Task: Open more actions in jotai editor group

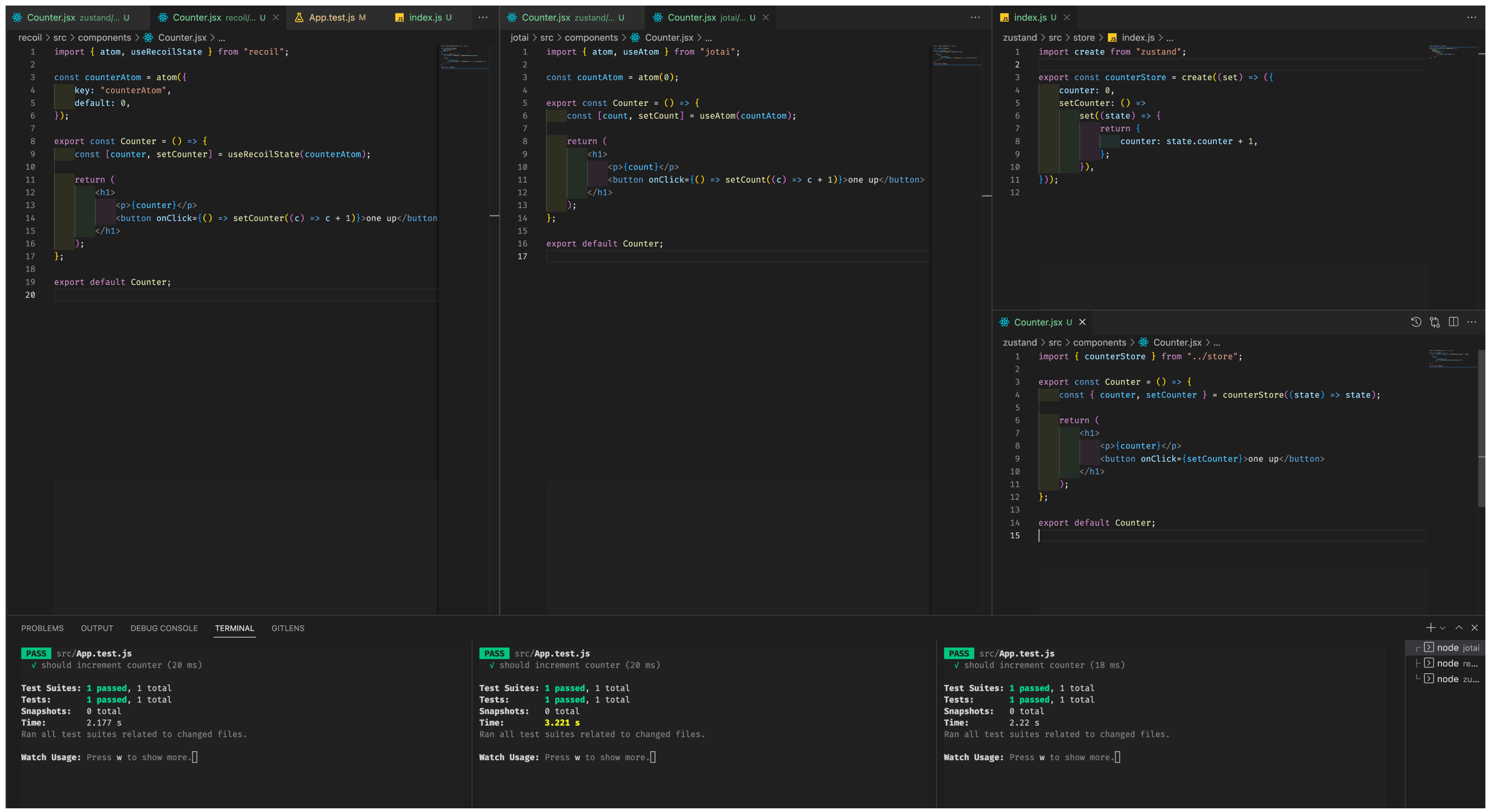Action: point(975,18)
